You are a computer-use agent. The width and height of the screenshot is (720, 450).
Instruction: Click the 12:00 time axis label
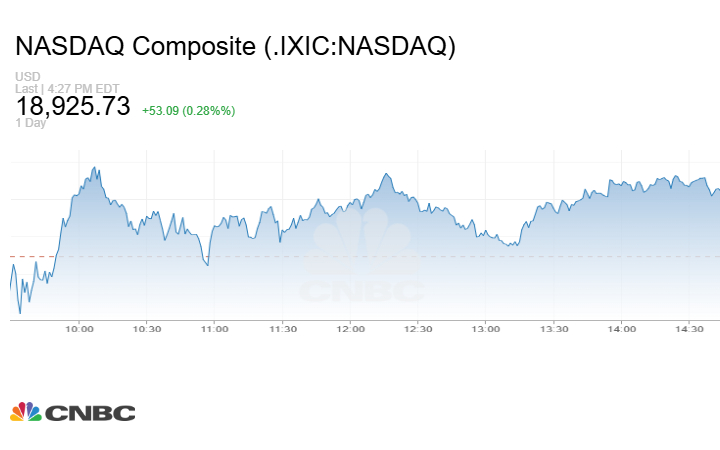click(350, 329)
